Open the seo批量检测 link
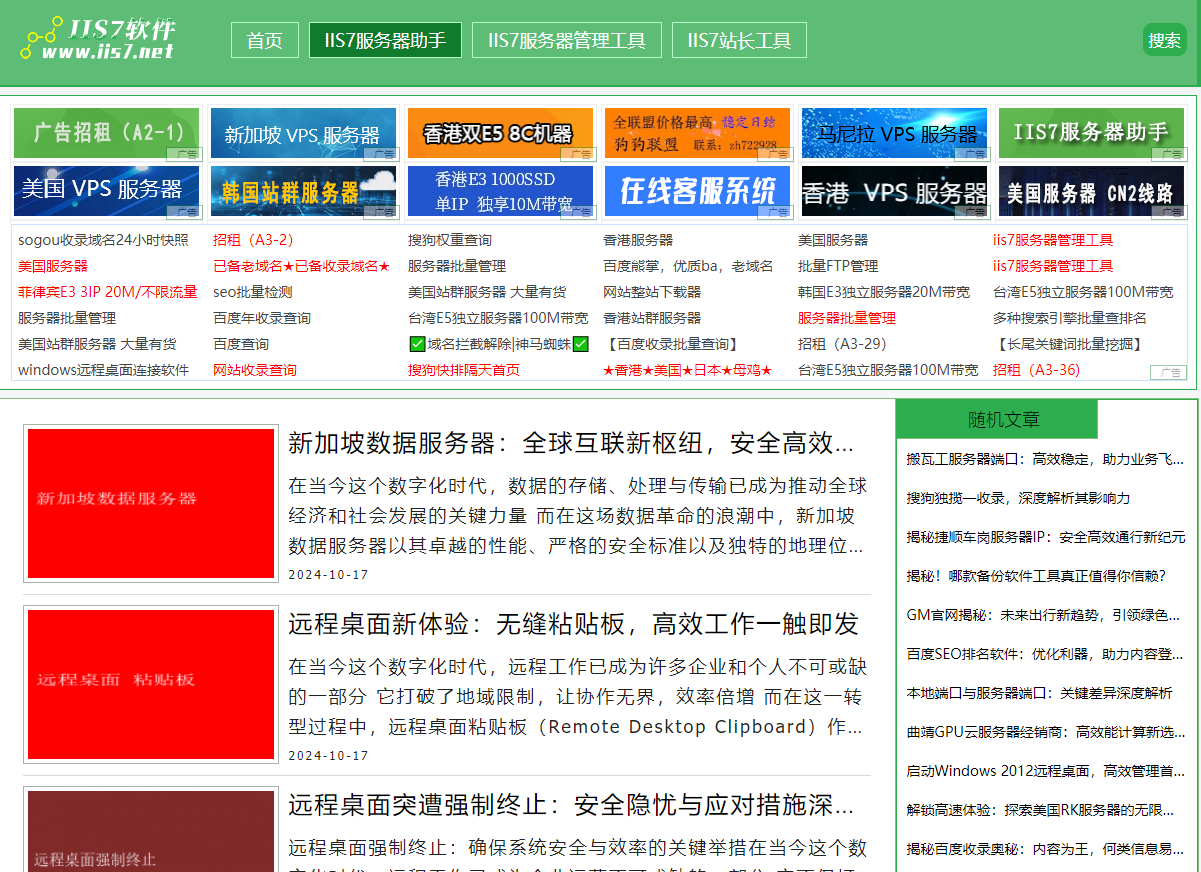This screenshot has height=872, width=1201. [253, 292]
